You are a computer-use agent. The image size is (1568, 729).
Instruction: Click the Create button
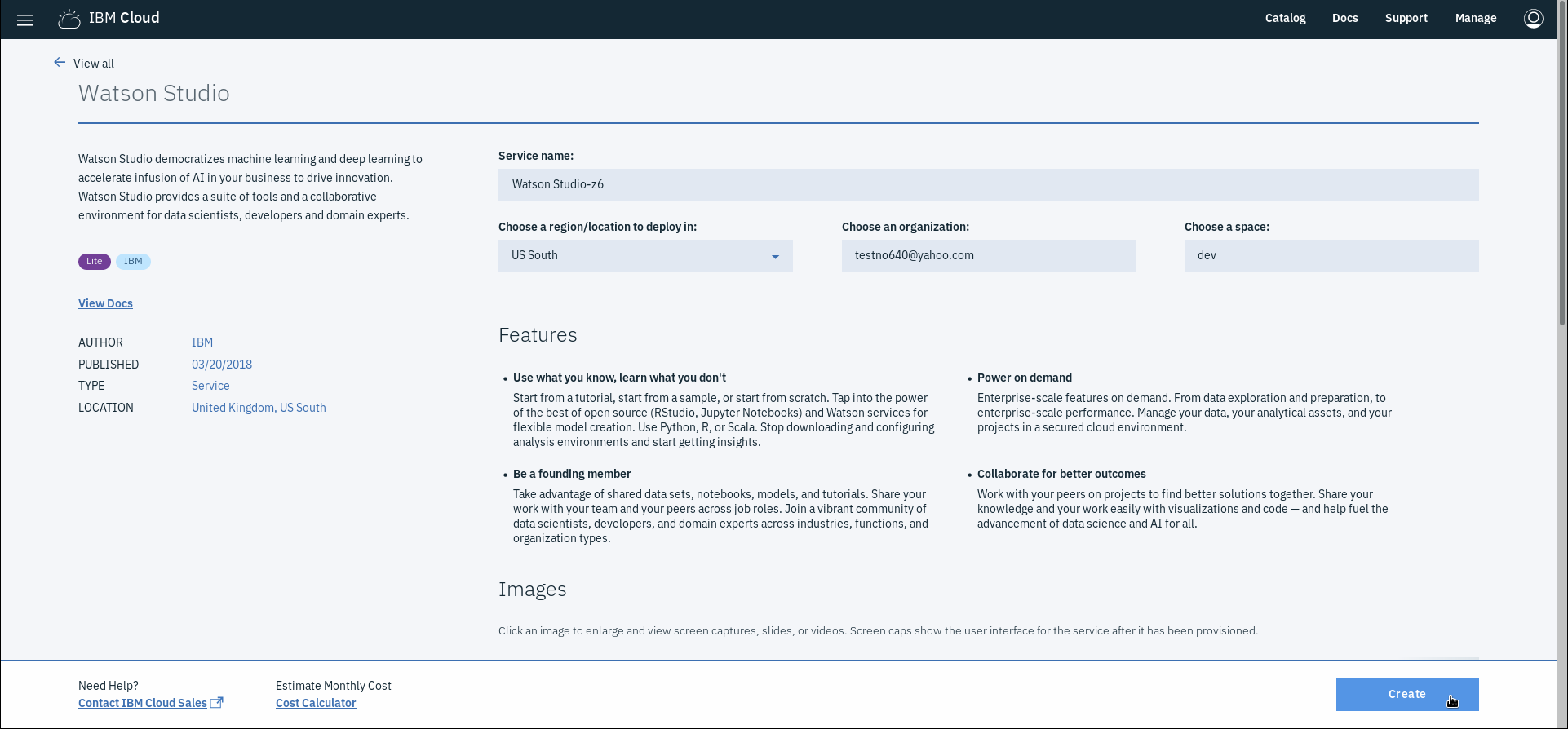[1407, 695]
